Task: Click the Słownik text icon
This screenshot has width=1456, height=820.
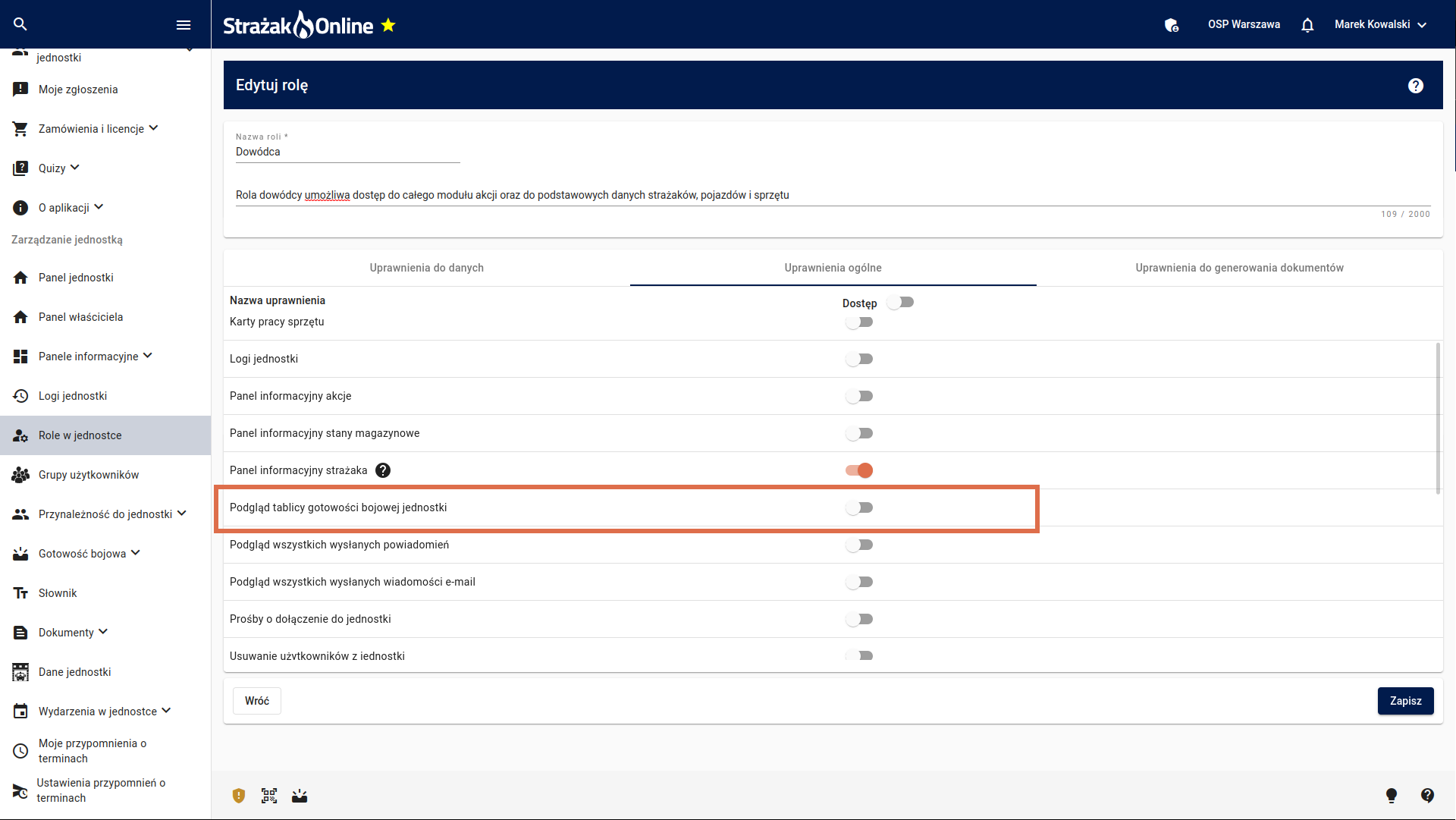Action: click(20, 593)
